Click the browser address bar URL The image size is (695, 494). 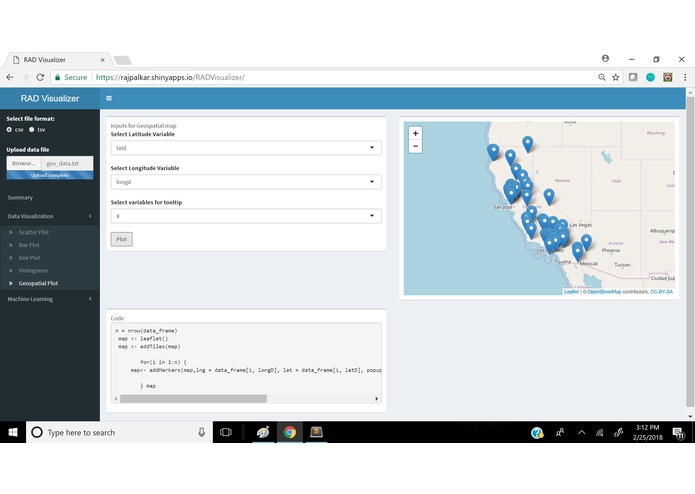click(170, 77)
